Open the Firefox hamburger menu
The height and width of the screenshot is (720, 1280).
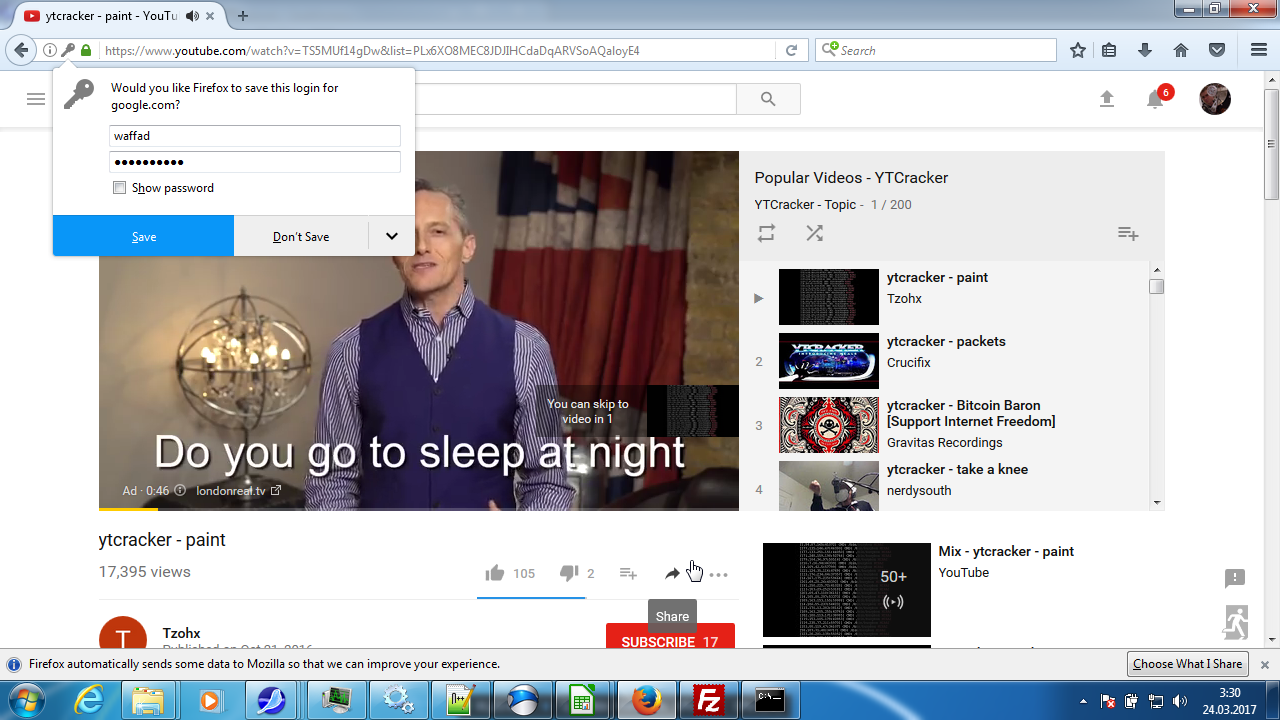(x=1259, y=50)
